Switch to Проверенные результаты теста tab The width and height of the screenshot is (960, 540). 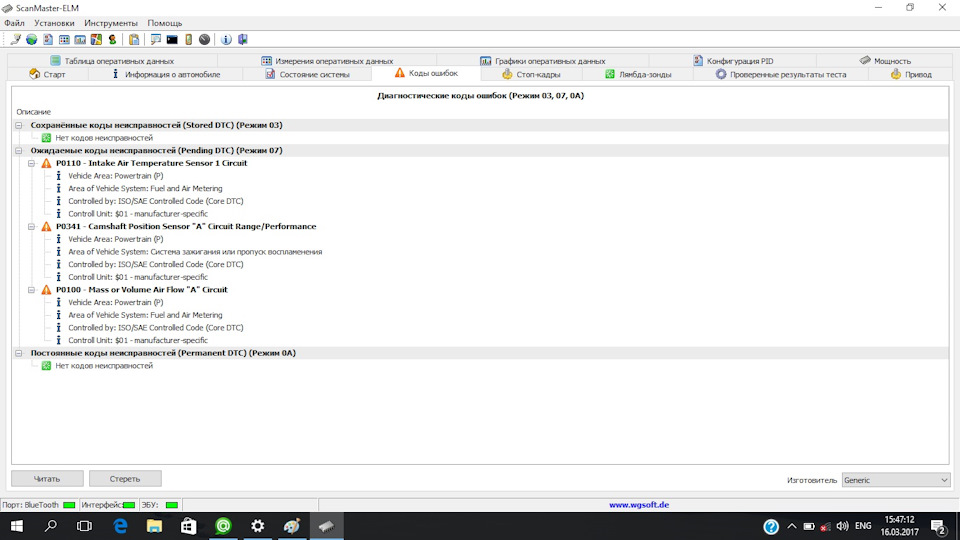[x=781, y=74]
